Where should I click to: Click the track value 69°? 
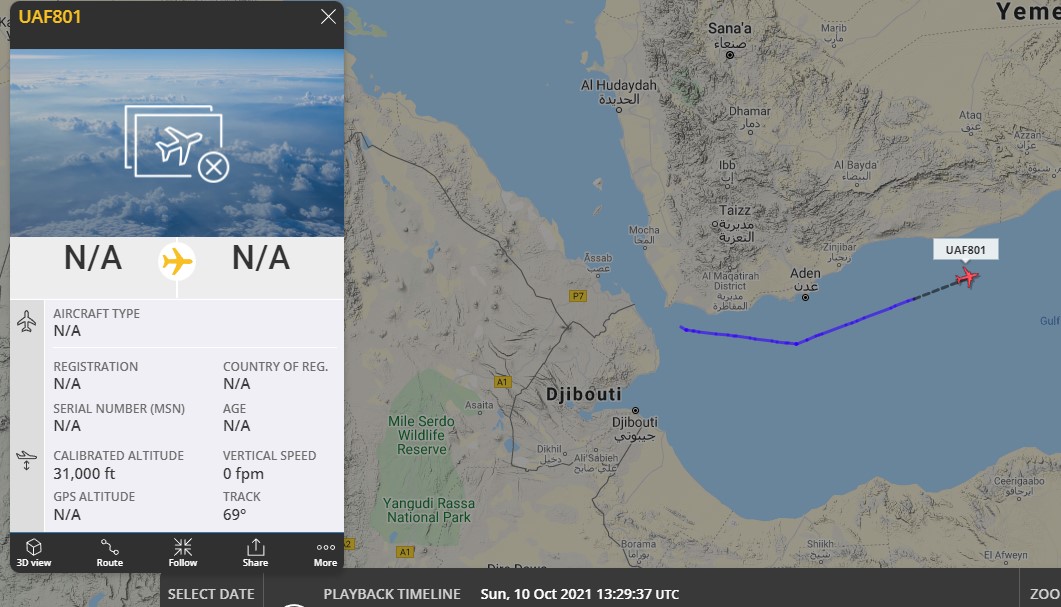[x=234, y=514]
